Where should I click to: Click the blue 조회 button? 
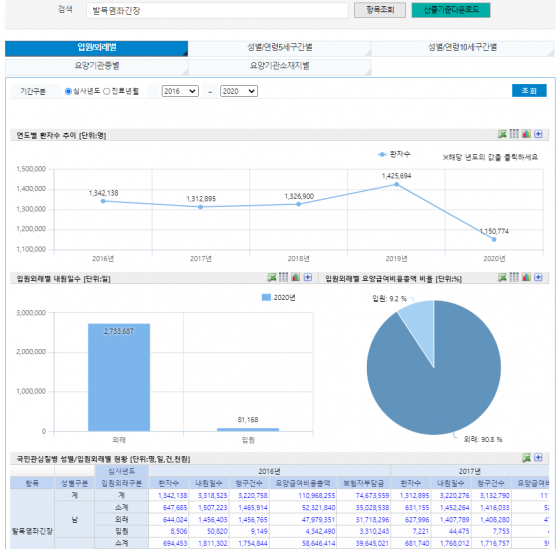529,90
